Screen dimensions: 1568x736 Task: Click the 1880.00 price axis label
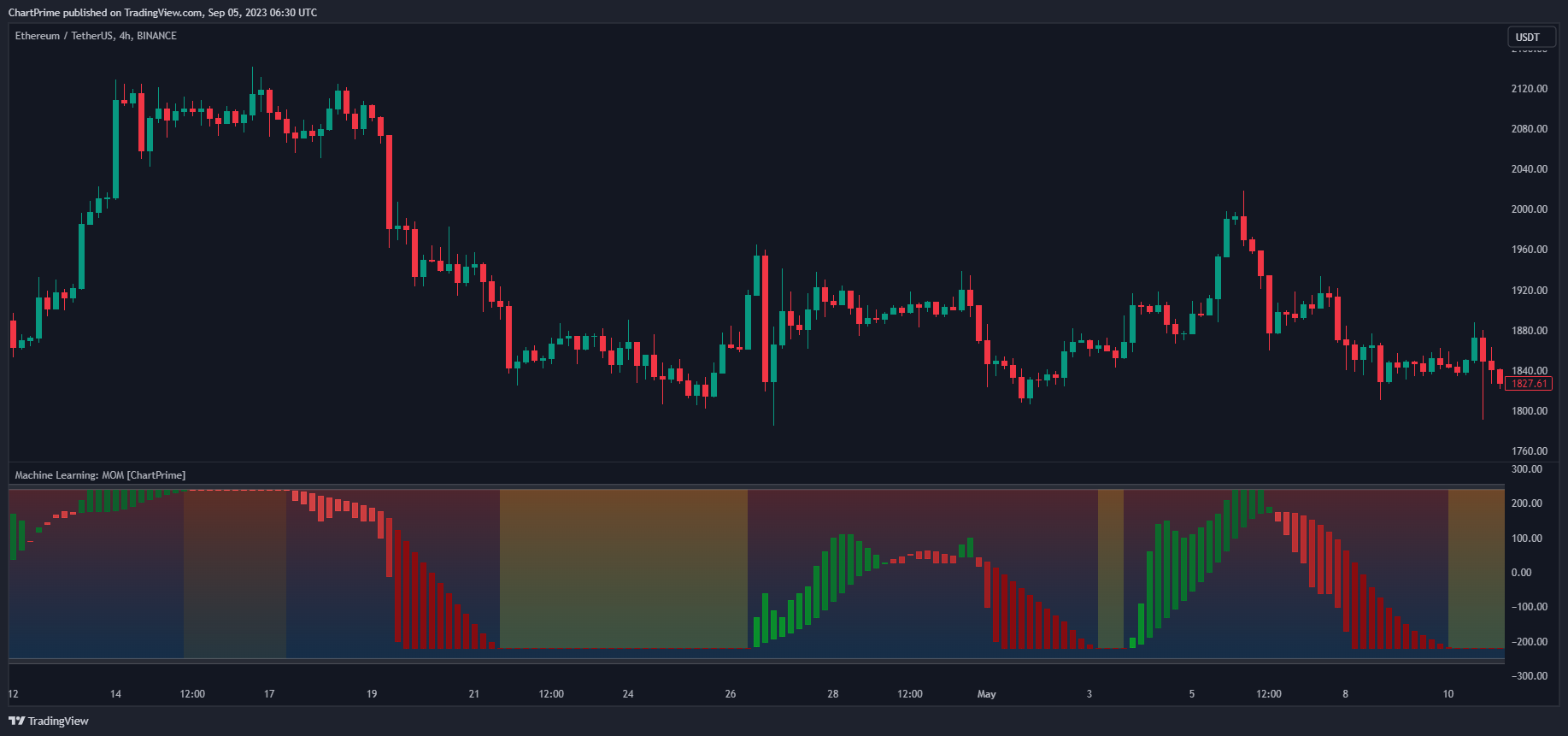pyautogui.click(x=1529, y=331)
